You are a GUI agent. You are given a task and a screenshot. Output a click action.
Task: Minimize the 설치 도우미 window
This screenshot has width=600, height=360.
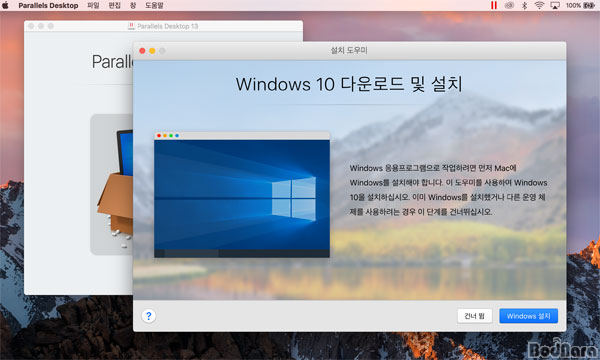click(x=152, y=50)
